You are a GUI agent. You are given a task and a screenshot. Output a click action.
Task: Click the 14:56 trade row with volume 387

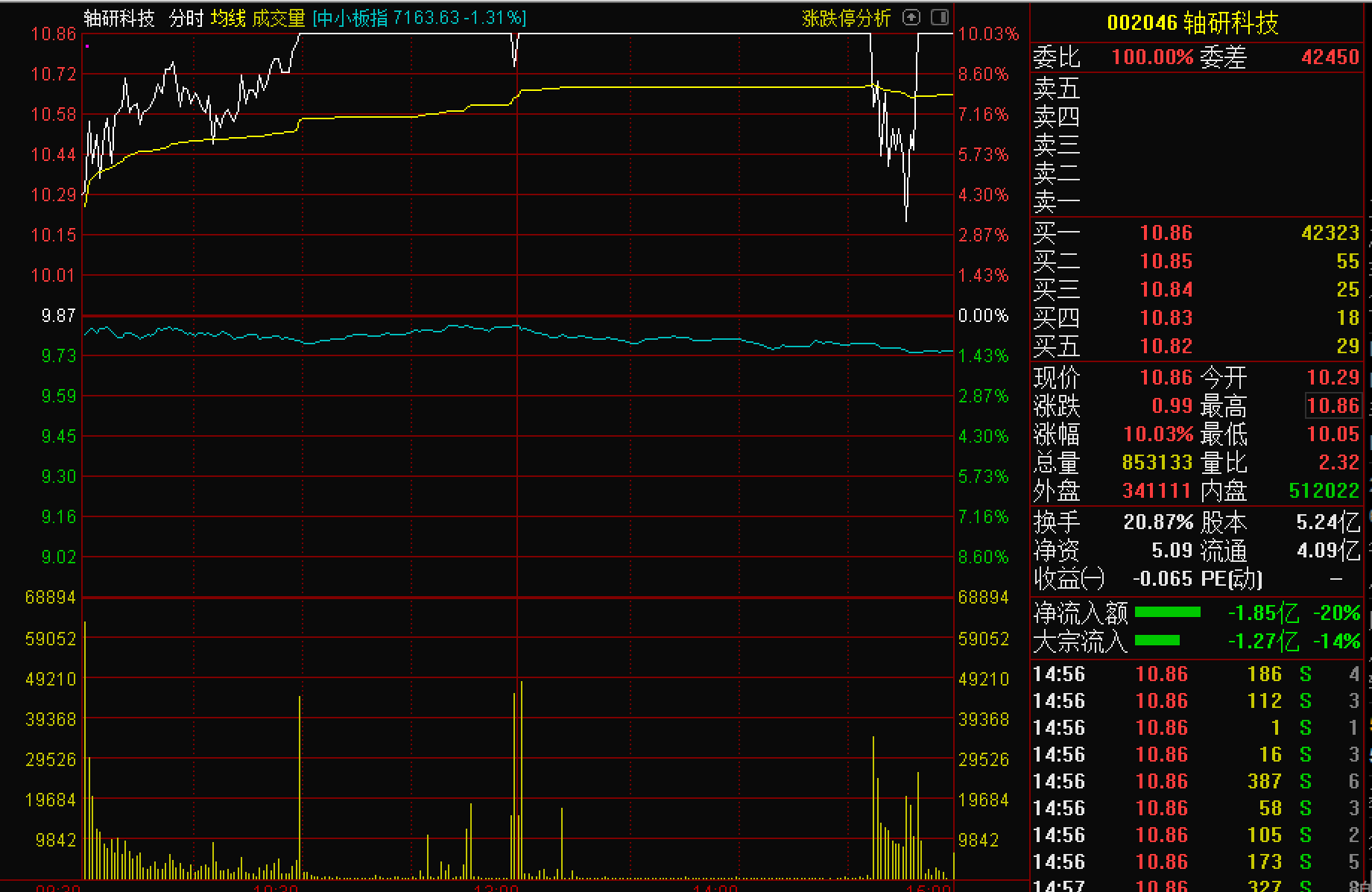[1192, 782]
